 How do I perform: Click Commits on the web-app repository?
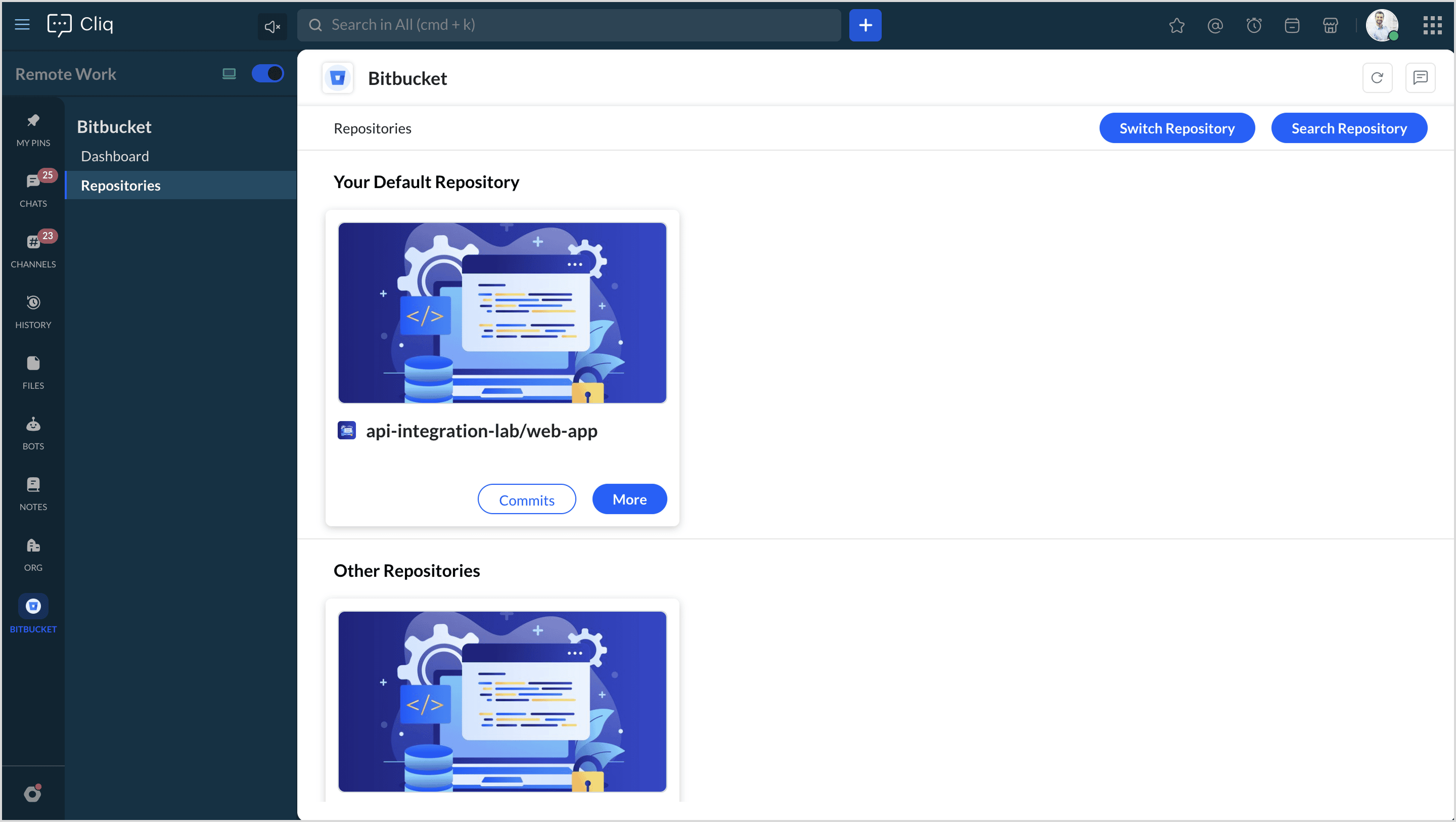526,500
